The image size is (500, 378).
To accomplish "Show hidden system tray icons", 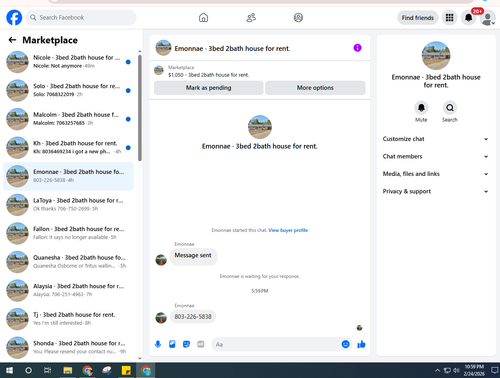I will coord(438,370).
